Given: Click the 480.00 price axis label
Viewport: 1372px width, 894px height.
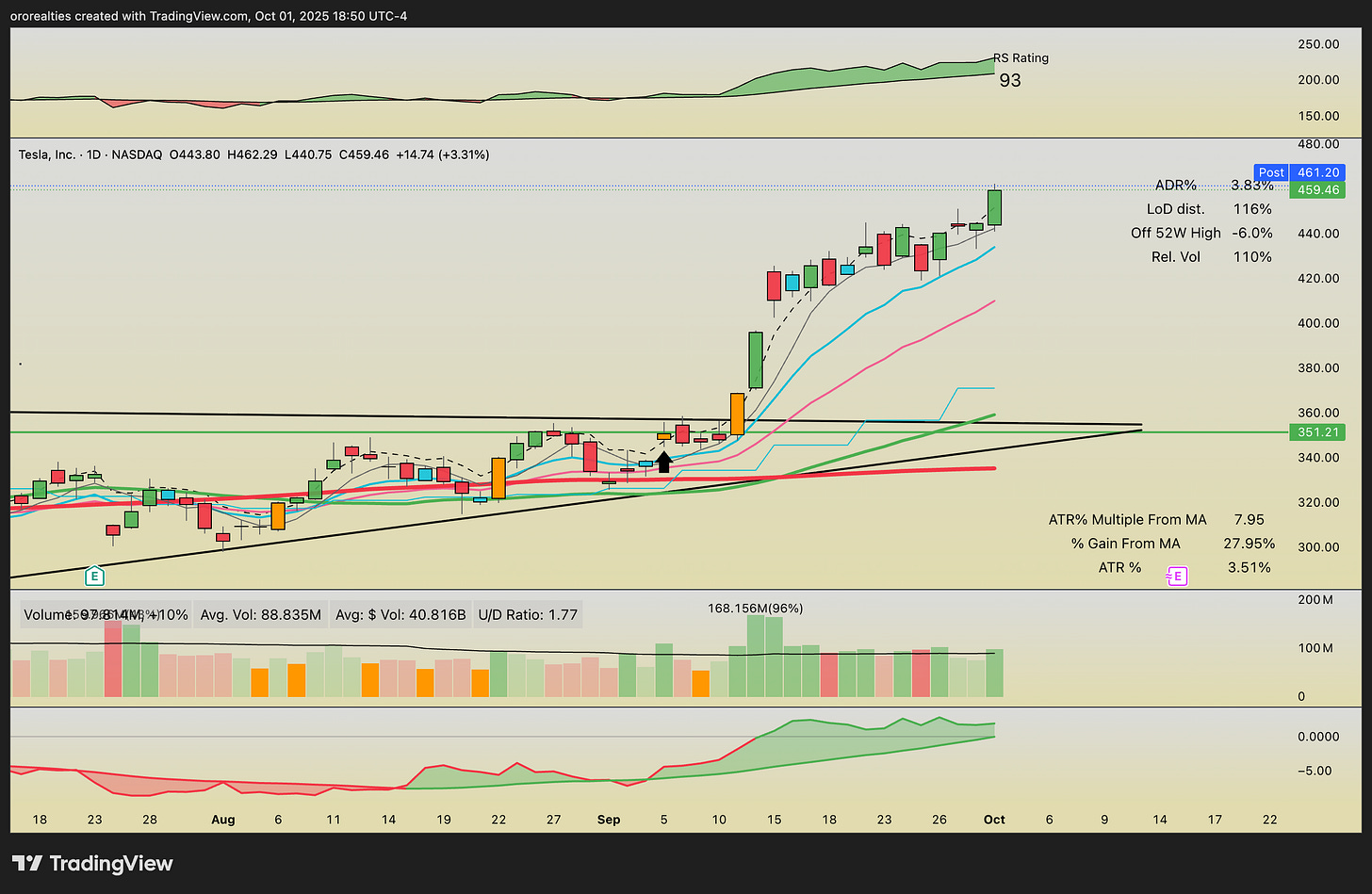Looking at the screenshot, I should (x=1318, y=144).
